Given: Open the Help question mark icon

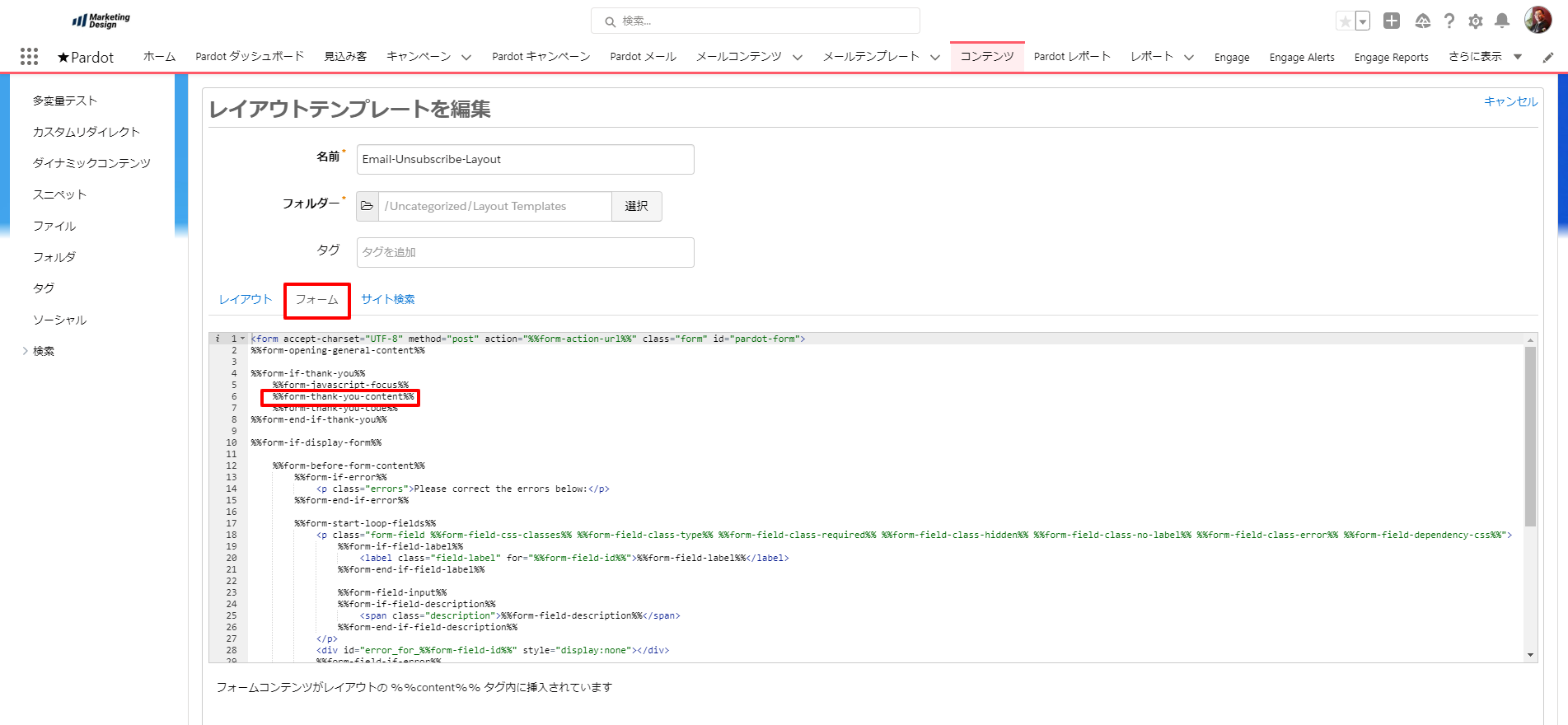Looking at the screenshot, I should coord(1449,21).
